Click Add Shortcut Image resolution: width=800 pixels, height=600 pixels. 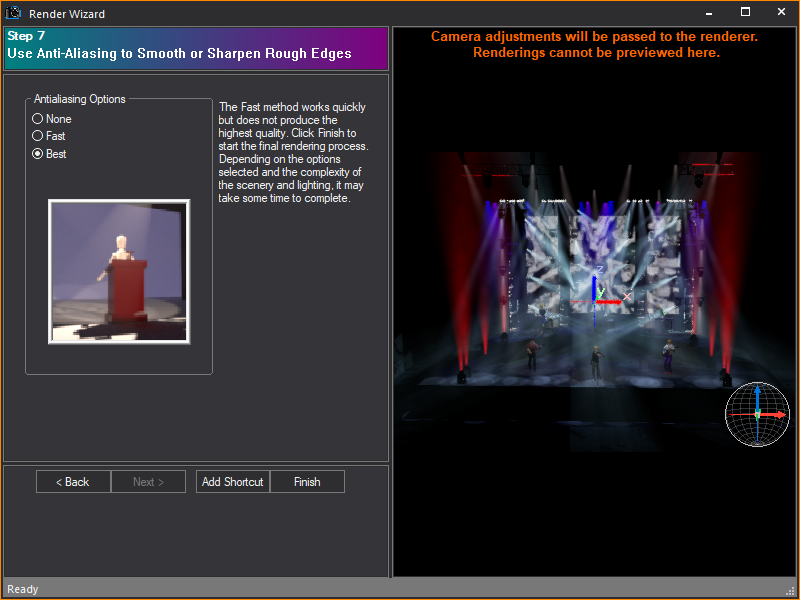[232, 481]
